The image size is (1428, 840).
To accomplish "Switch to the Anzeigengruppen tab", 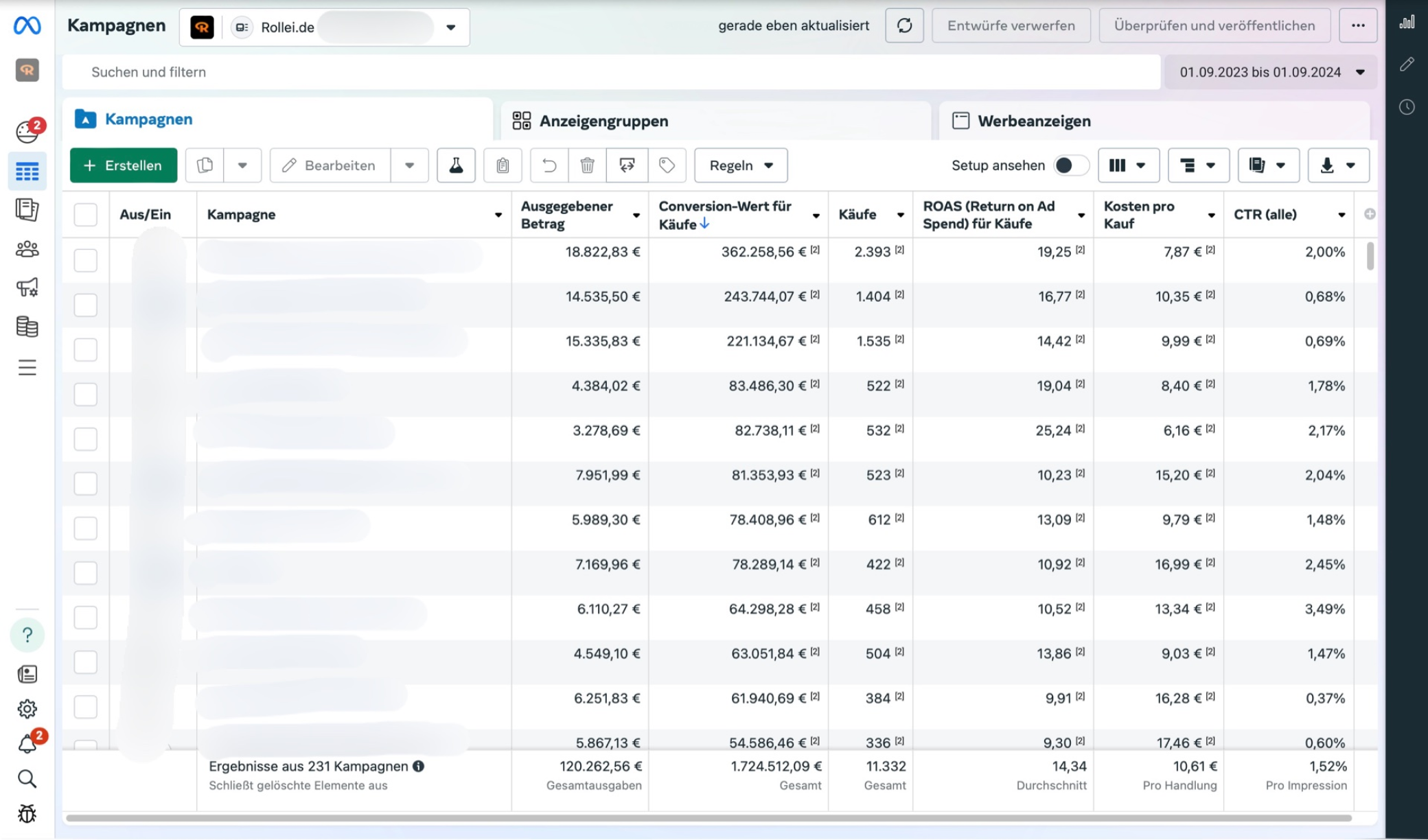I will coord(715,121).
